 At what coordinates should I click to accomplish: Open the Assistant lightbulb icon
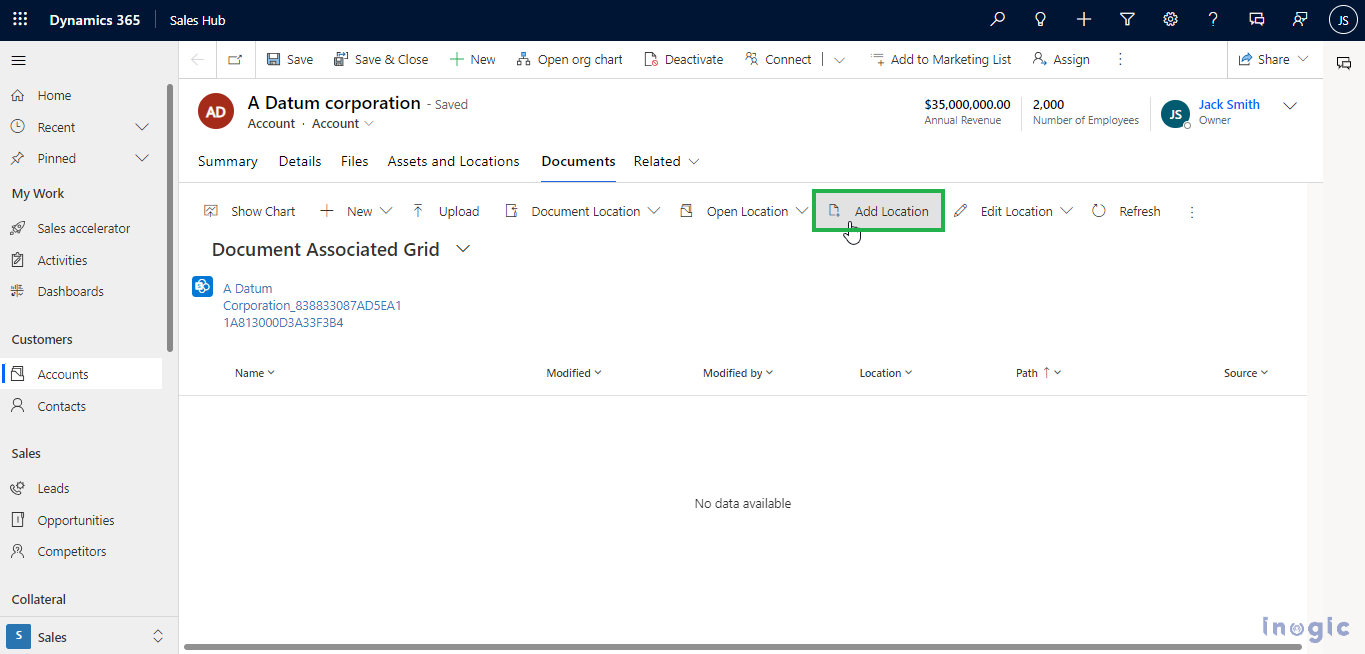(x=1040, y=20)
